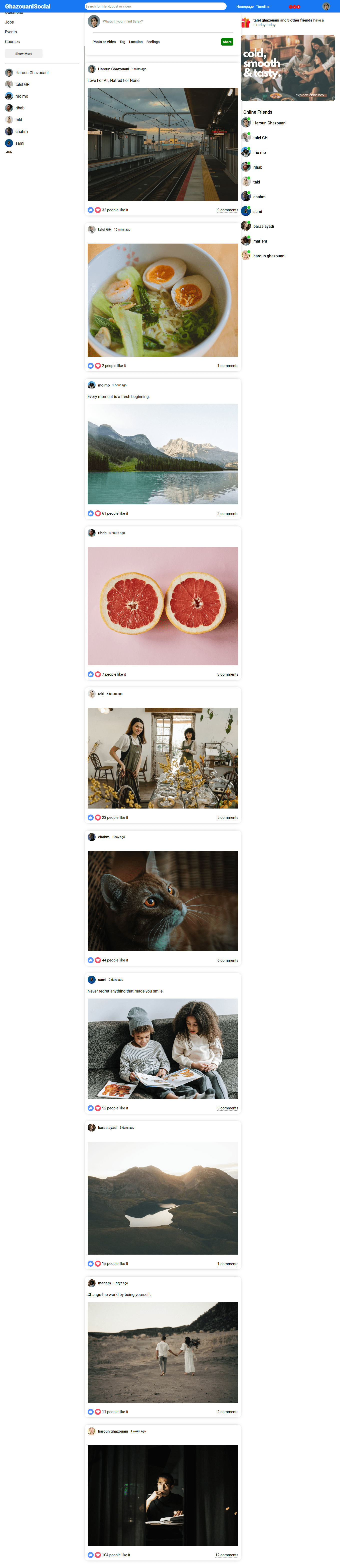
Task: Click the thumbs-up icon on Haroun Ghazouani's train post
Action: (91, 210)
